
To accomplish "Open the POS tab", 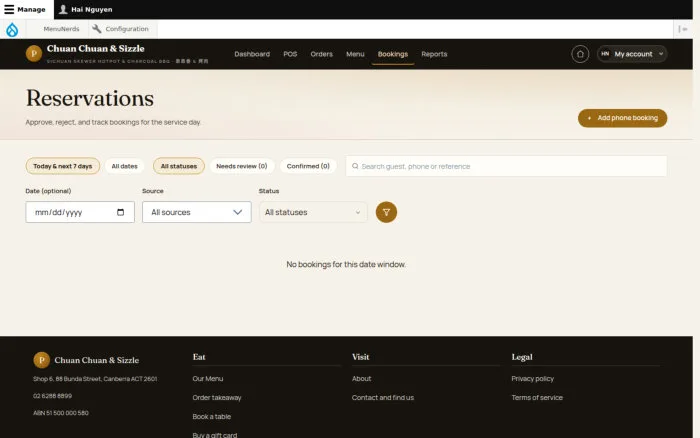I will (290, 54).
